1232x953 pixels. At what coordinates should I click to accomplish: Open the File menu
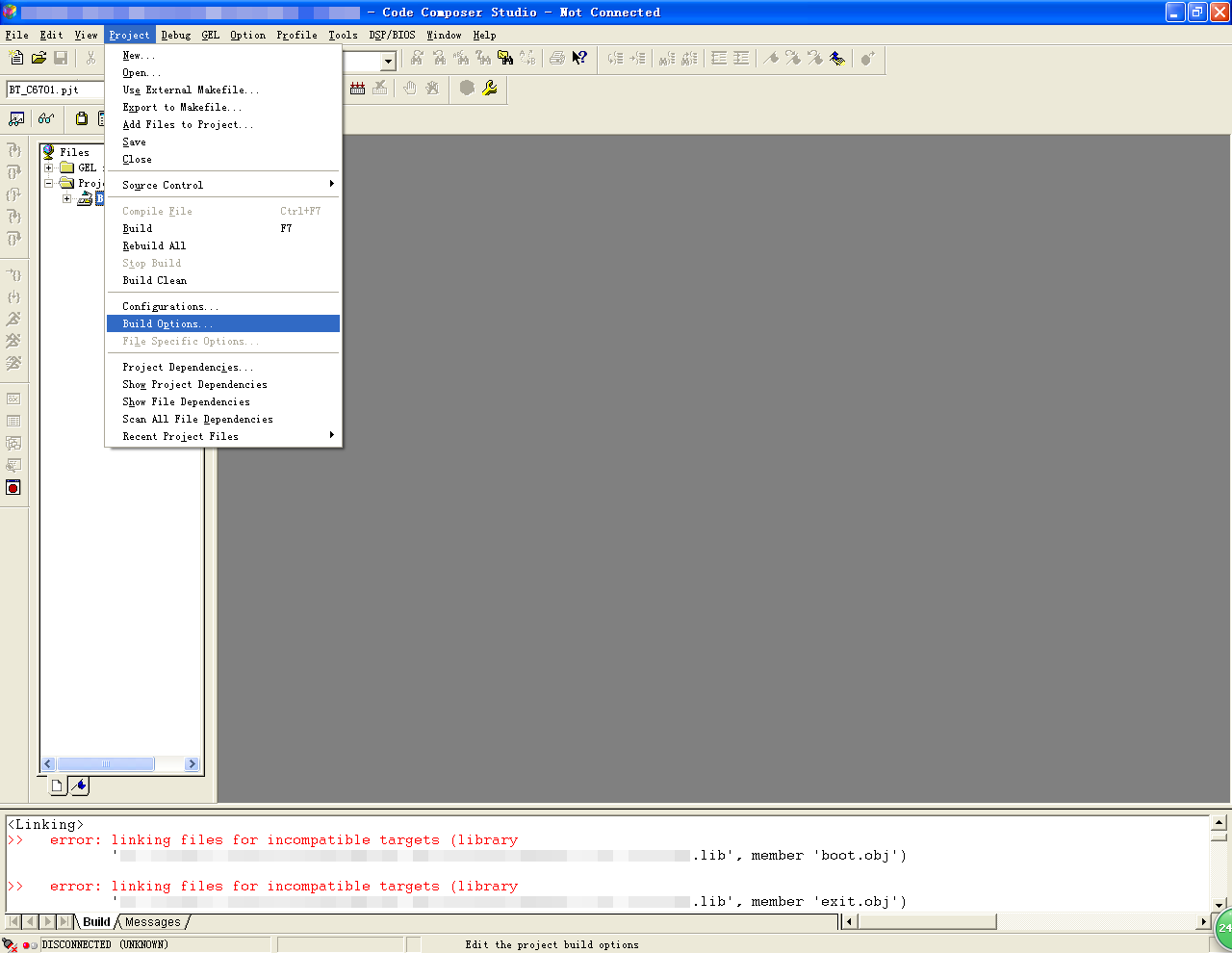(16, 35)
